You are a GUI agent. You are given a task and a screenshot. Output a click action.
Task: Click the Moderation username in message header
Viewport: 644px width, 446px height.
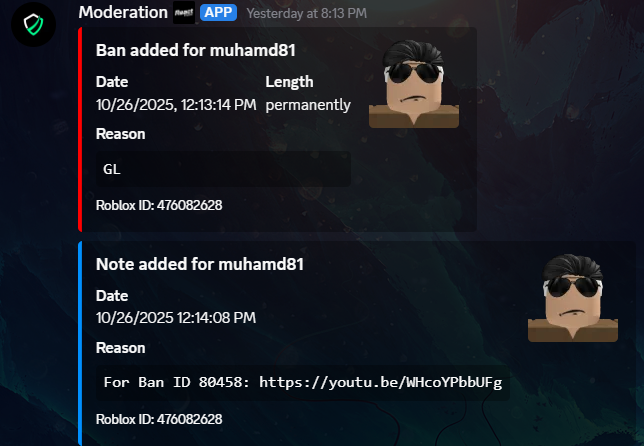click(123, 12)
